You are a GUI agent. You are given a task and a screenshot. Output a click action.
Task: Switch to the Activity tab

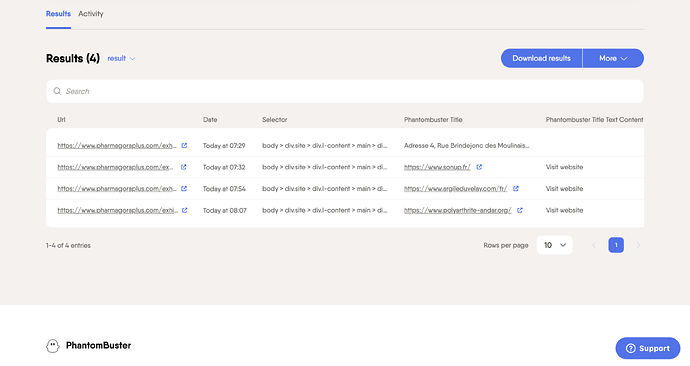pos(91,14)
